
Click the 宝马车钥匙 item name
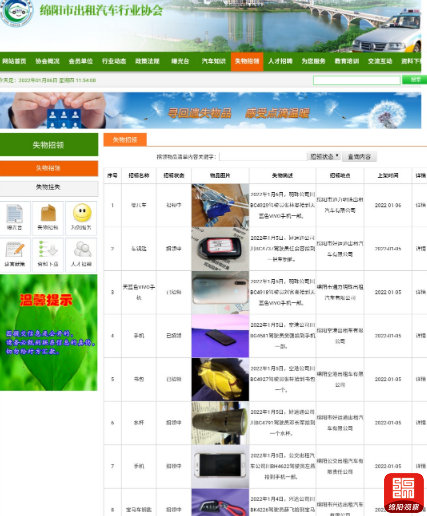pos(139,510)
